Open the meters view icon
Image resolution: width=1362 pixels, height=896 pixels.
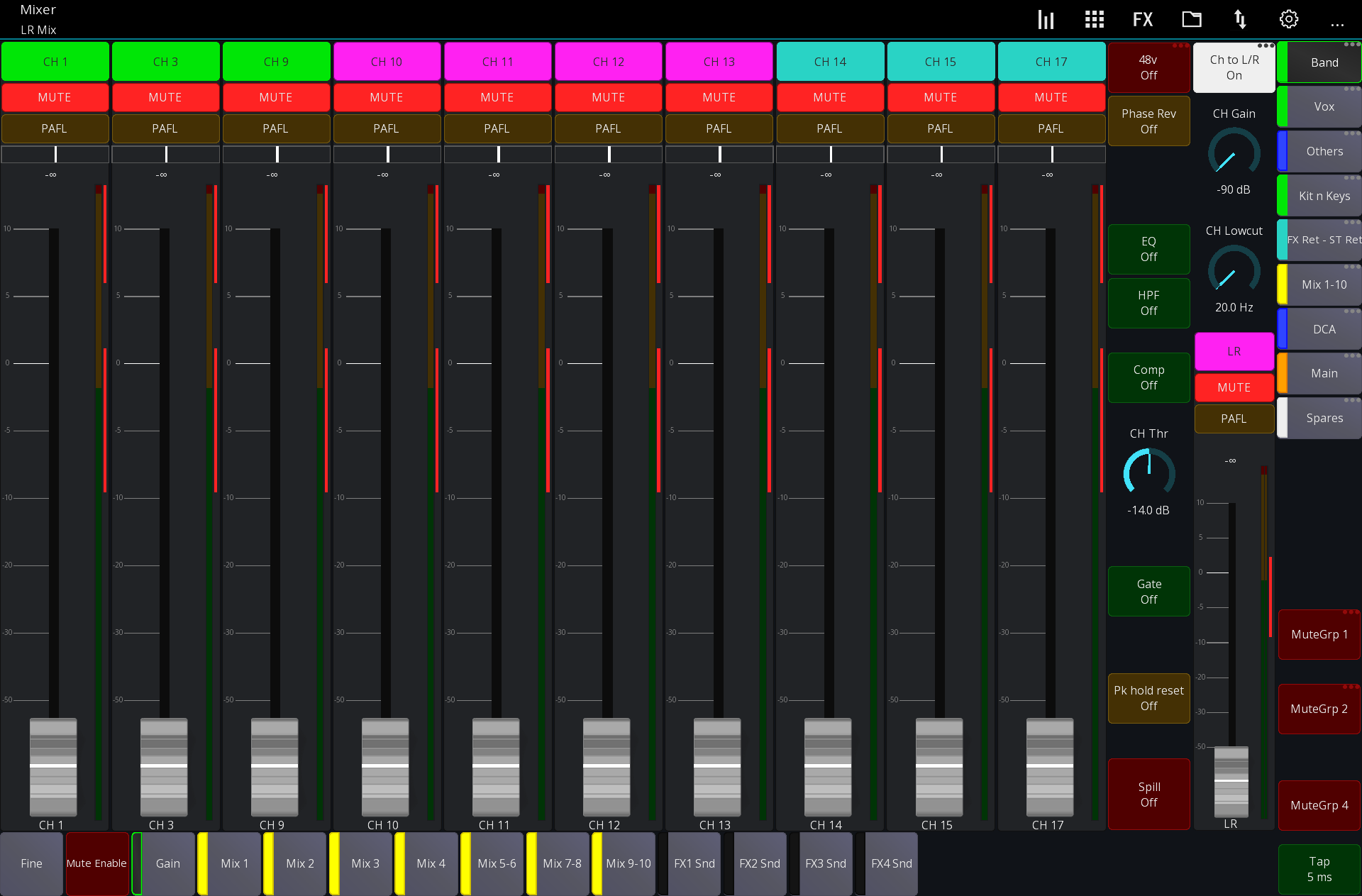[x=1046, y=19]
